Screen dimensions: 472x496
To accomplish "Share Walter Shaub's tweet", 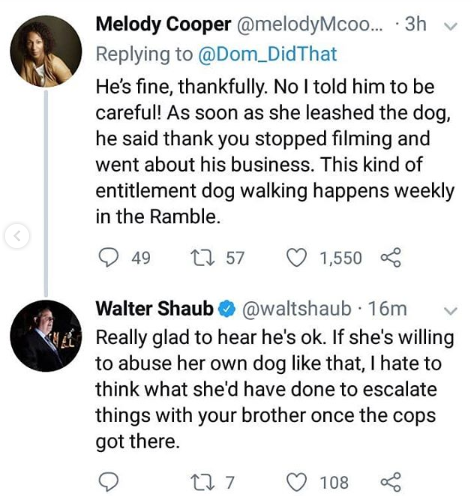I will (391, 482).
